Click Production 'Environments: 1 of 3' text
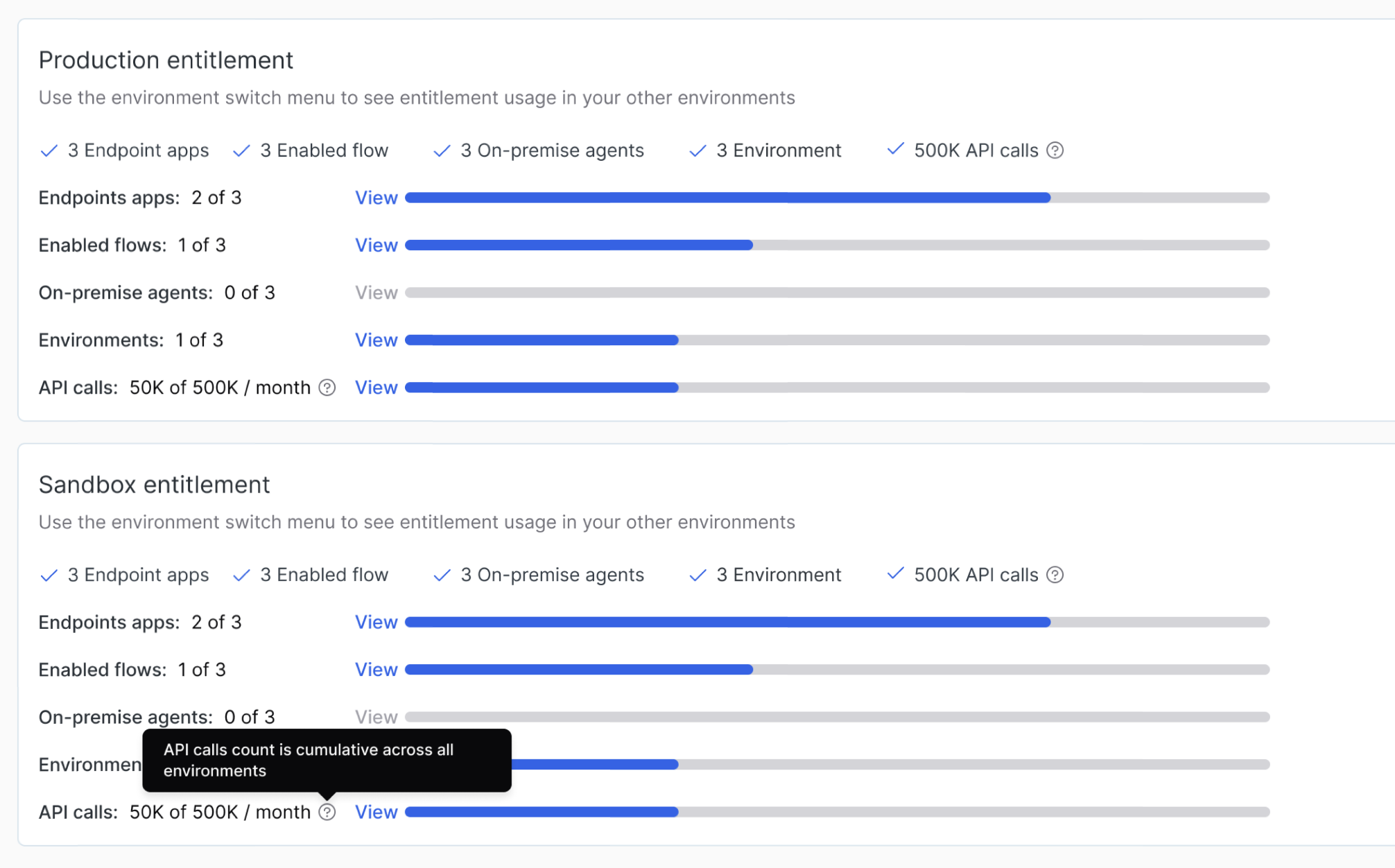Image resolution: width=1395 pixels, height=868 pixels. [x=131, y=340]
